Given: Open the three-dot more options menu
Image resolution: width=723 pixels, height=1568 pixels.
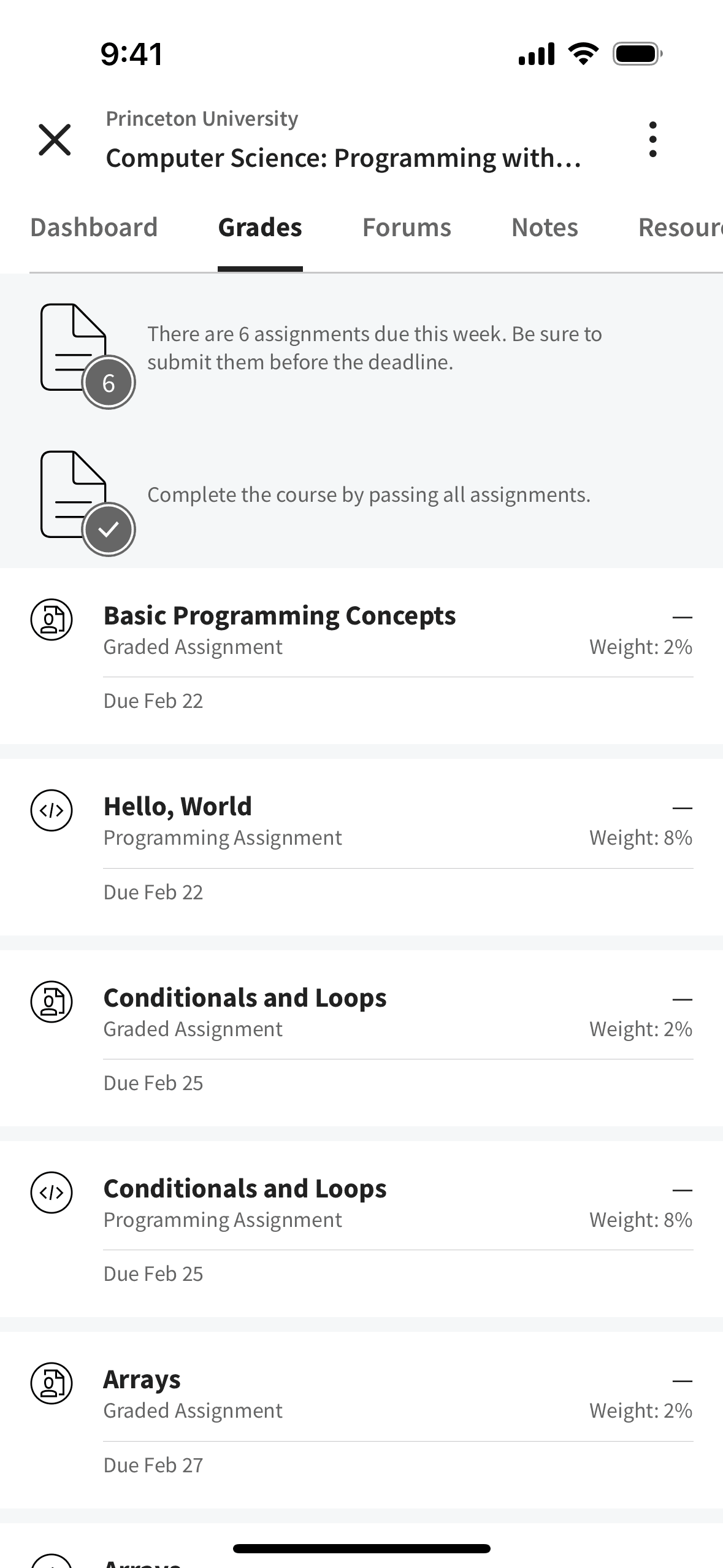Looking at the screenshot, I should tap(652, 139).
